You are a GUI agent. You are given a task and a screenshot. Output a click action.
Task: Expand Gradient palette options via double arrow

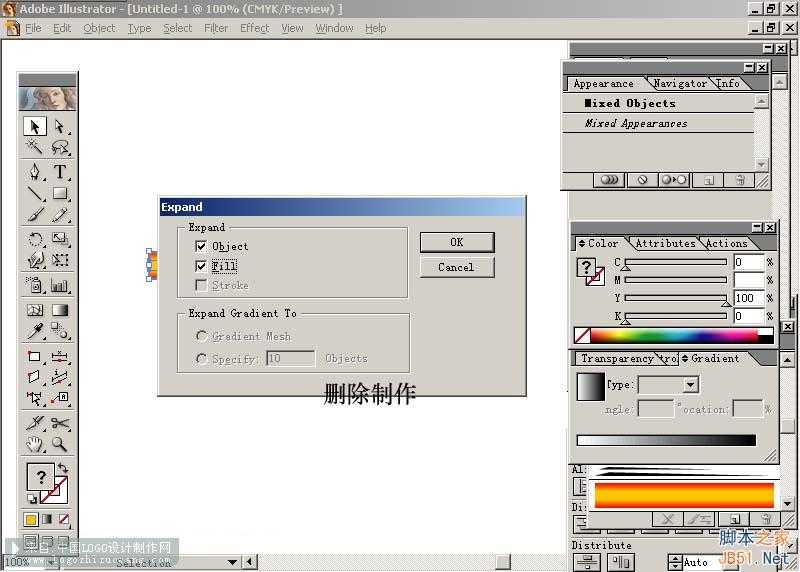(x=685, y=358)
